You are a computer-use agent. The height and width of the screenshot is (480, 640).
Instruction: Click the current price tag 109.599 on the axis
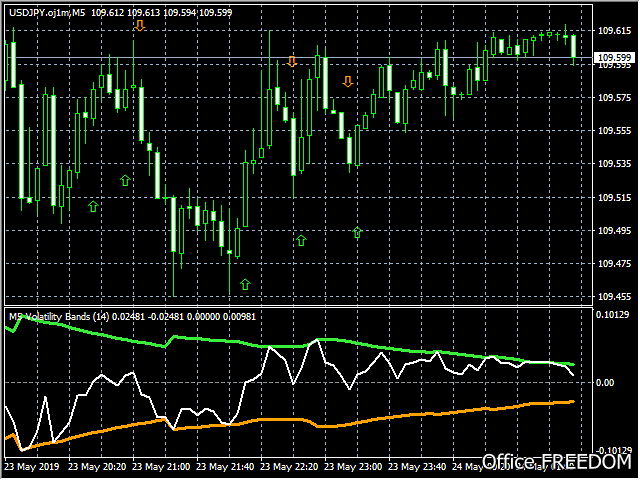pyautogui.click(x=614, y=58)
